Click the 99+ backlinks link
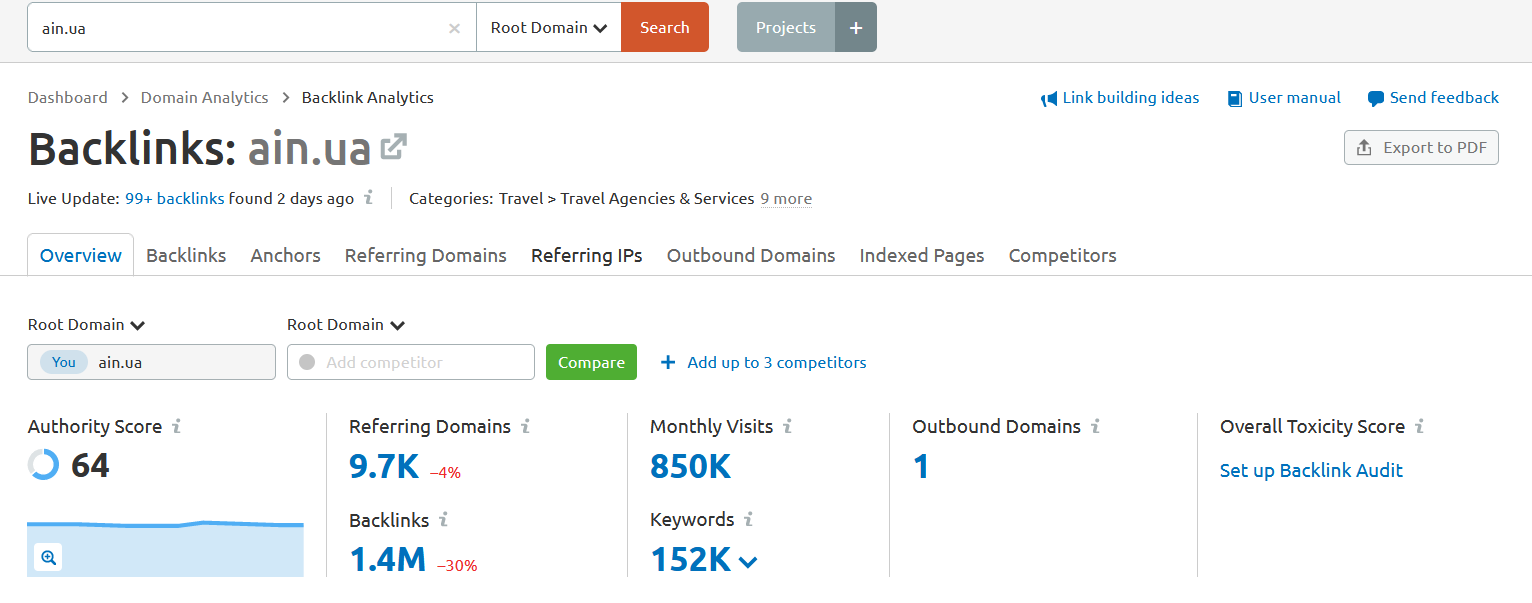1532x603 pixels. click(175, 198)
